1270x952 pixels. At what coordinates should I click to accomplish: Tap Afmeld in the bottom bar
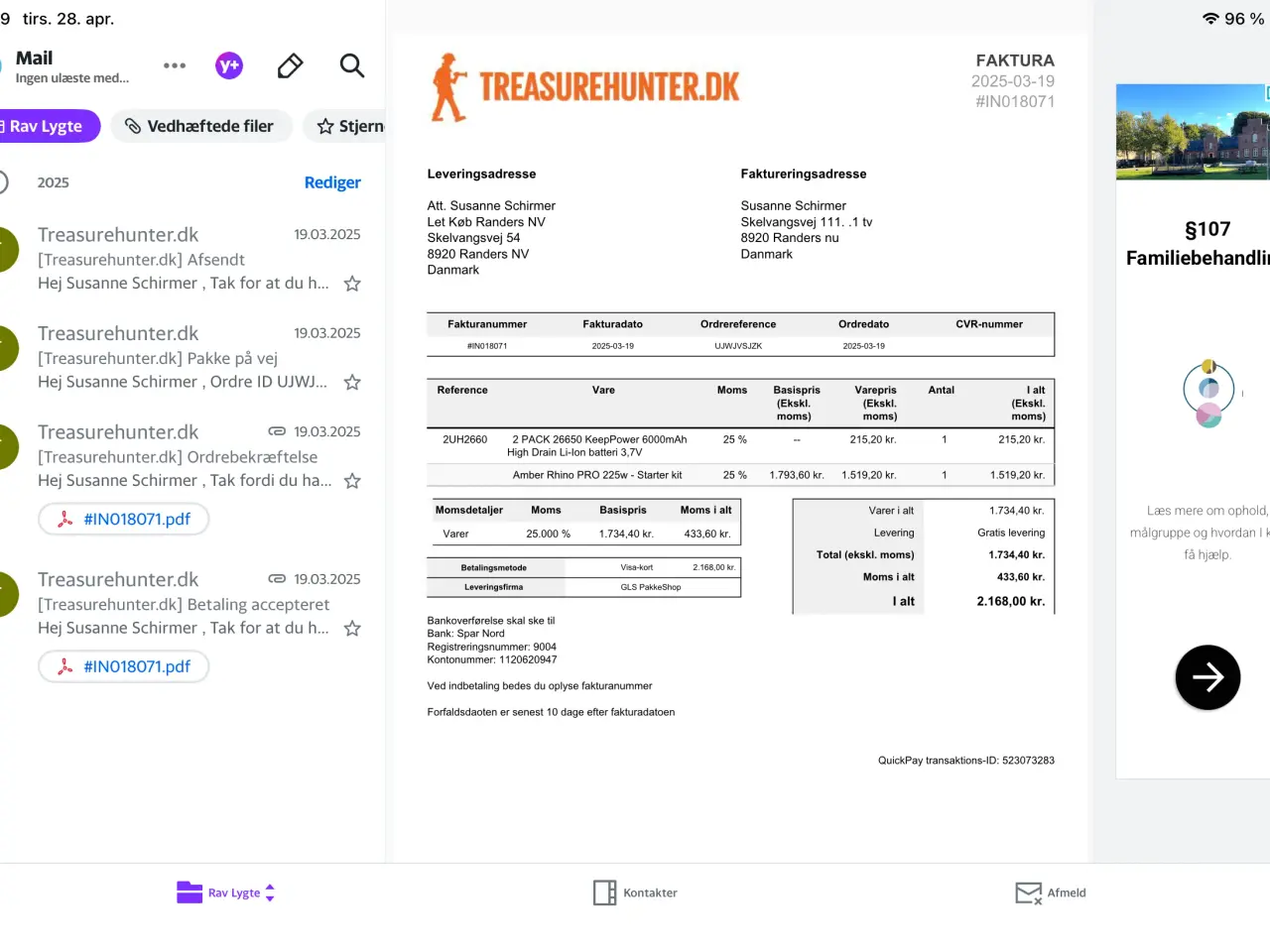[1051, 892]
